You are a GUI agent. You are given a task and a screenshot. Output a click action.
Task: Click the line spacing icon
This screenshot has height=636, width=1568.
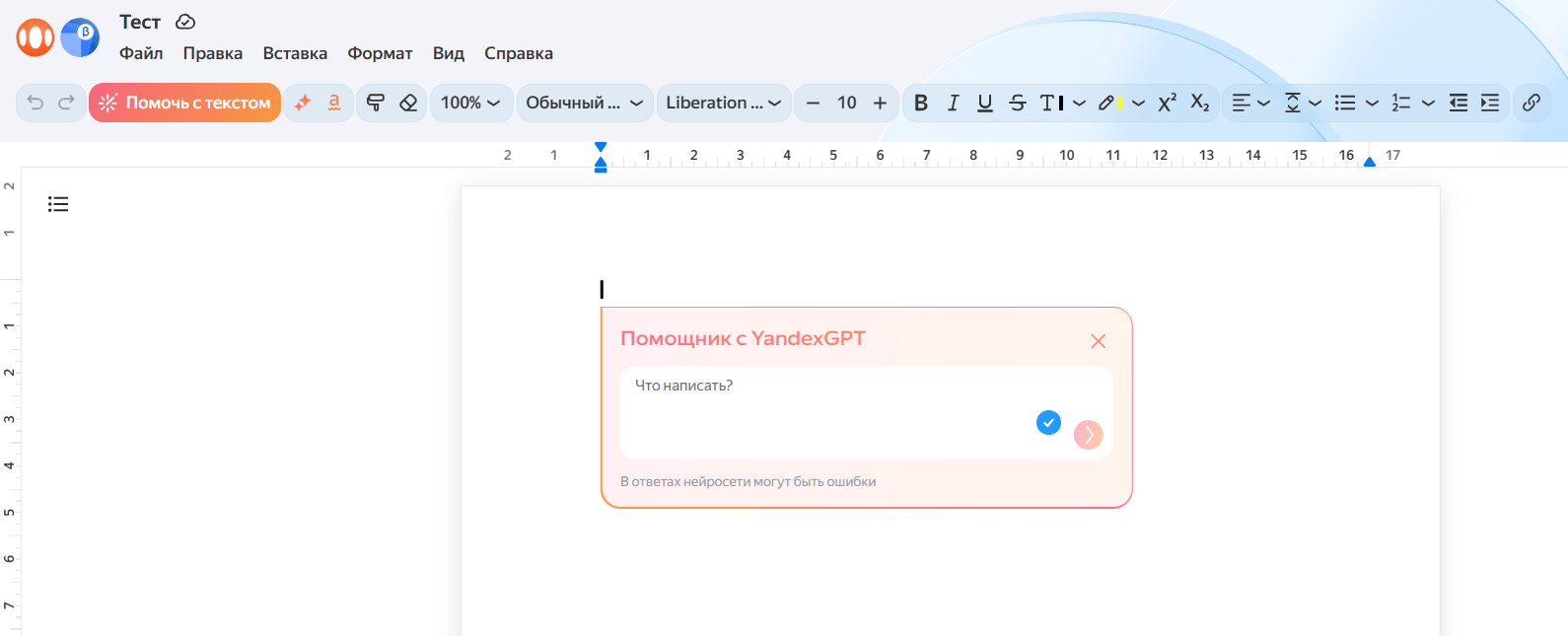[x=1293, y=103]
